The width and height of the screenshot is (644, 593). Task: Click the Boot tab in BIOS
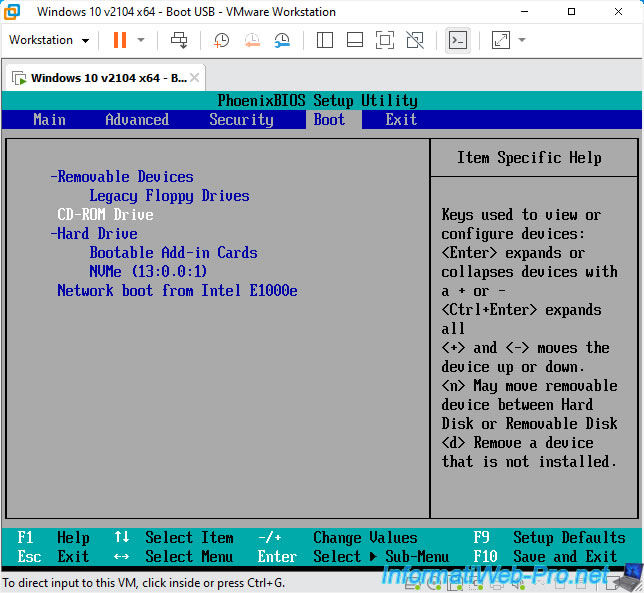(329, 119)
